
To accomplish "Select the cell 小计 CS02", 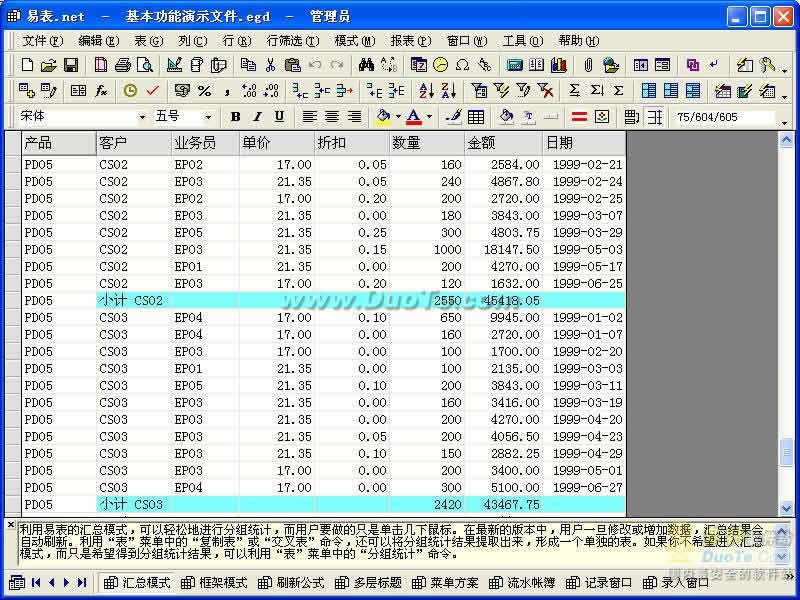I will tap(134, 301).
